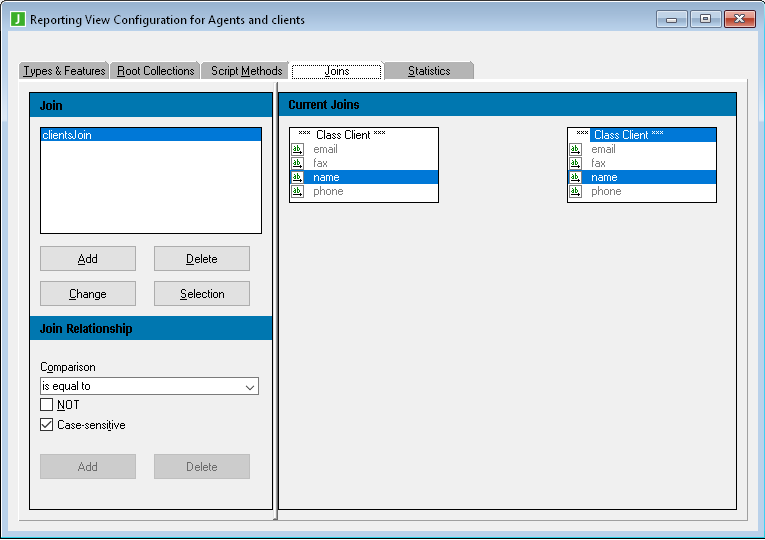765x540 pixels.
Task: Click the Selection button
Action: point(201,294)
